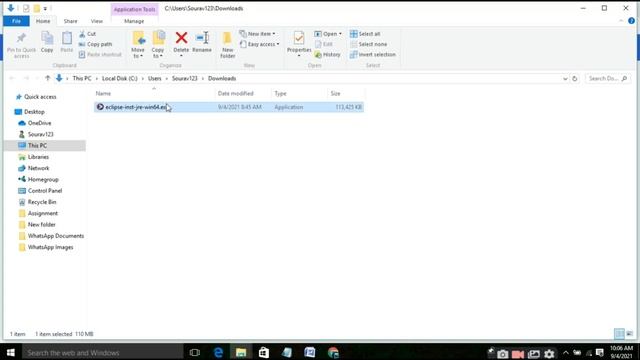Click History in ribbon

click(x=328, y=54)
